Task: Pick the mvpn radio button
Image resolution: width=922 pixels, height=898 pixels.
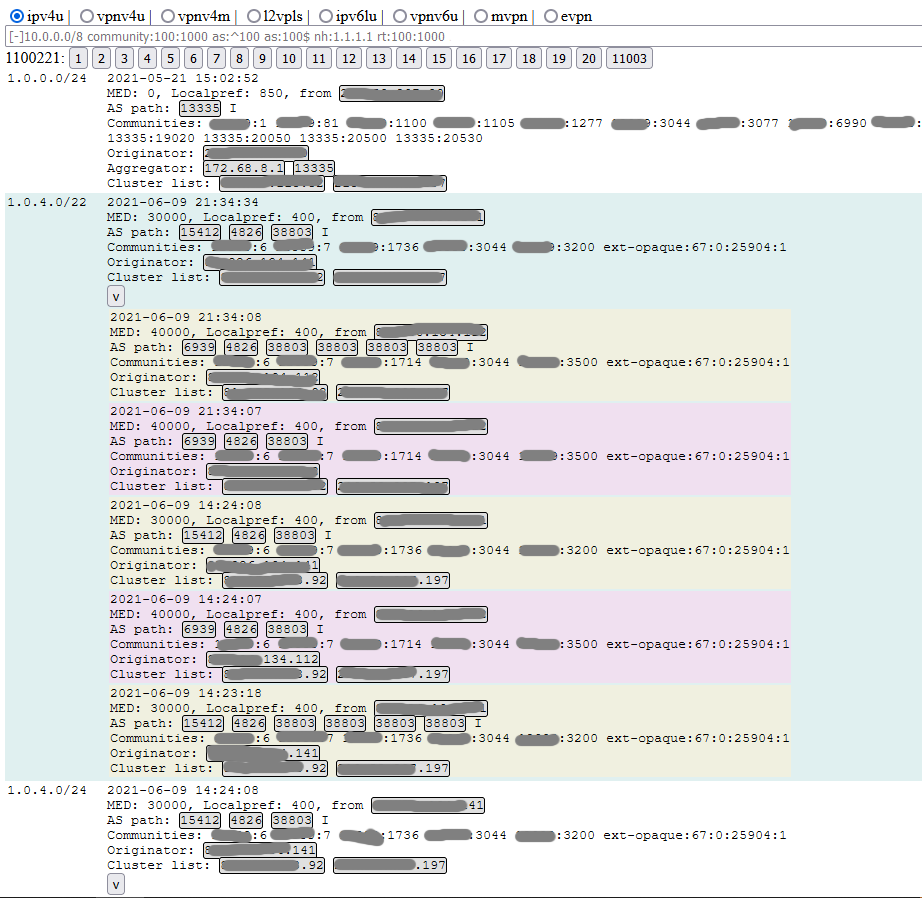Action: [x=481, y=16]
